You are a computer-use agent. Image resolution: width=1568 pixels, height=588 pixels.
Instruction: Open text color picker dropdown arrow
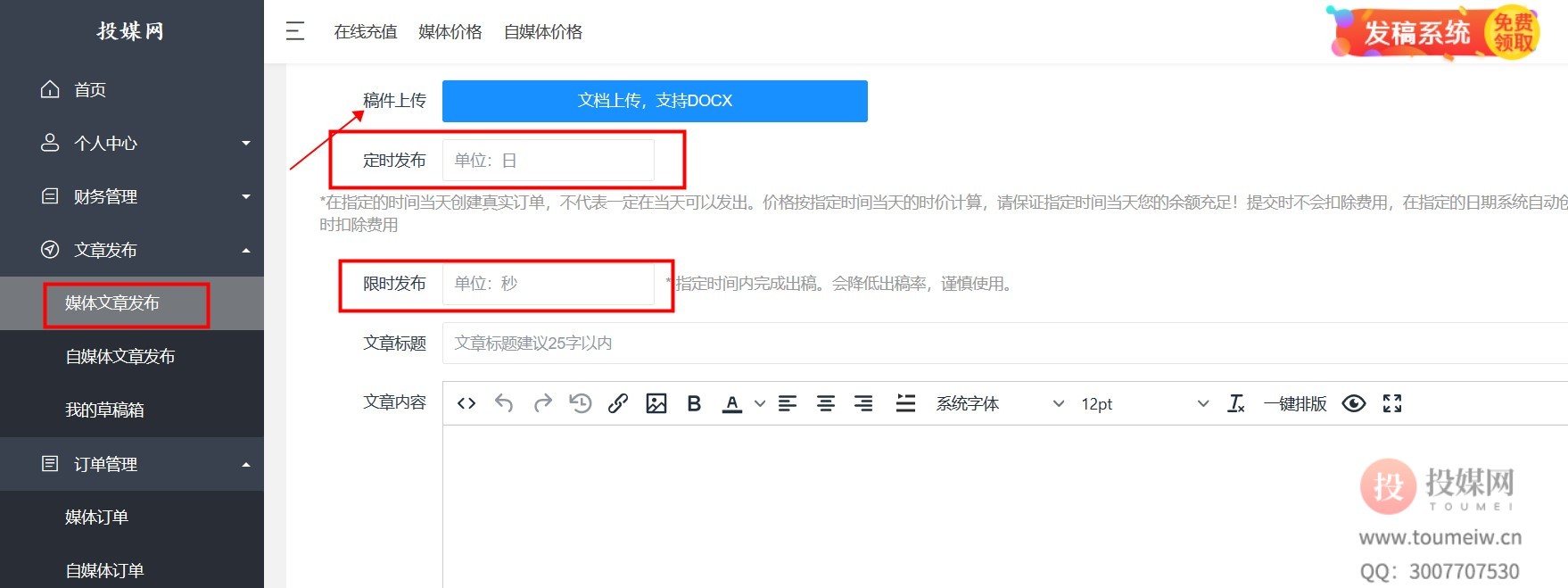point(760,404)
